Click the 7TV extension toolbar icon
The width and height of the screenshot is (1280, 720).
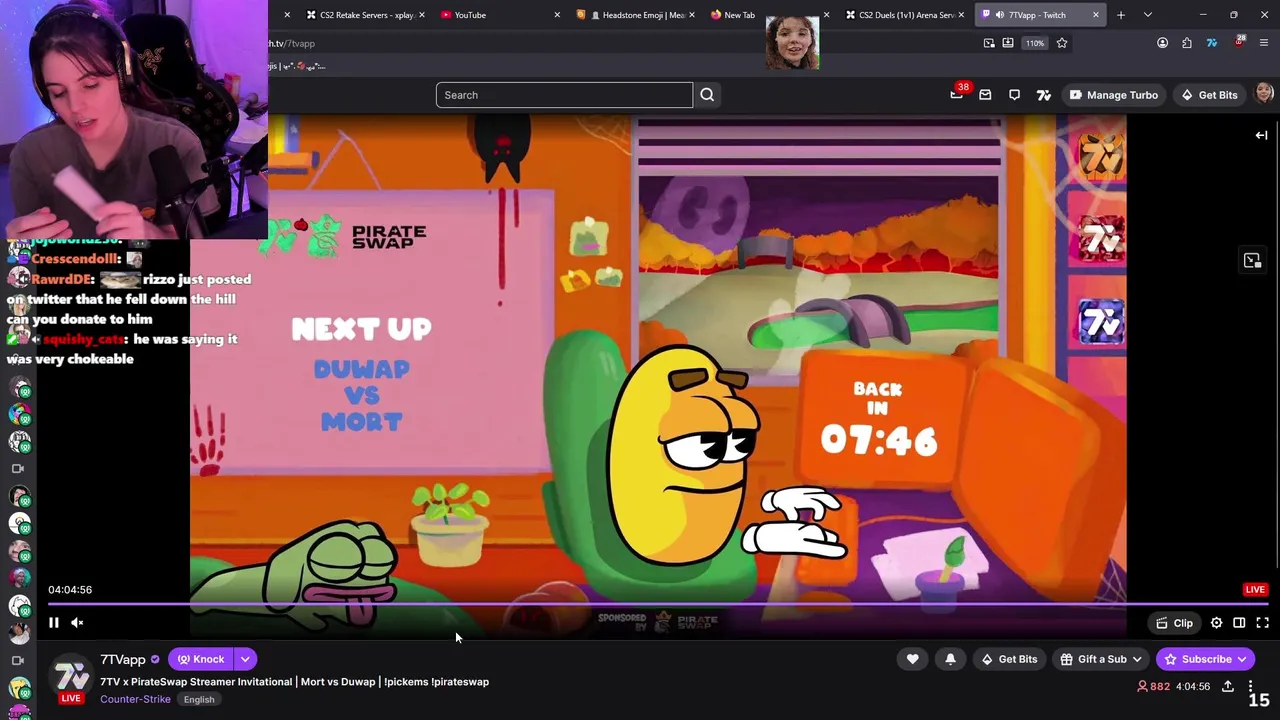tap(1212, 43)
